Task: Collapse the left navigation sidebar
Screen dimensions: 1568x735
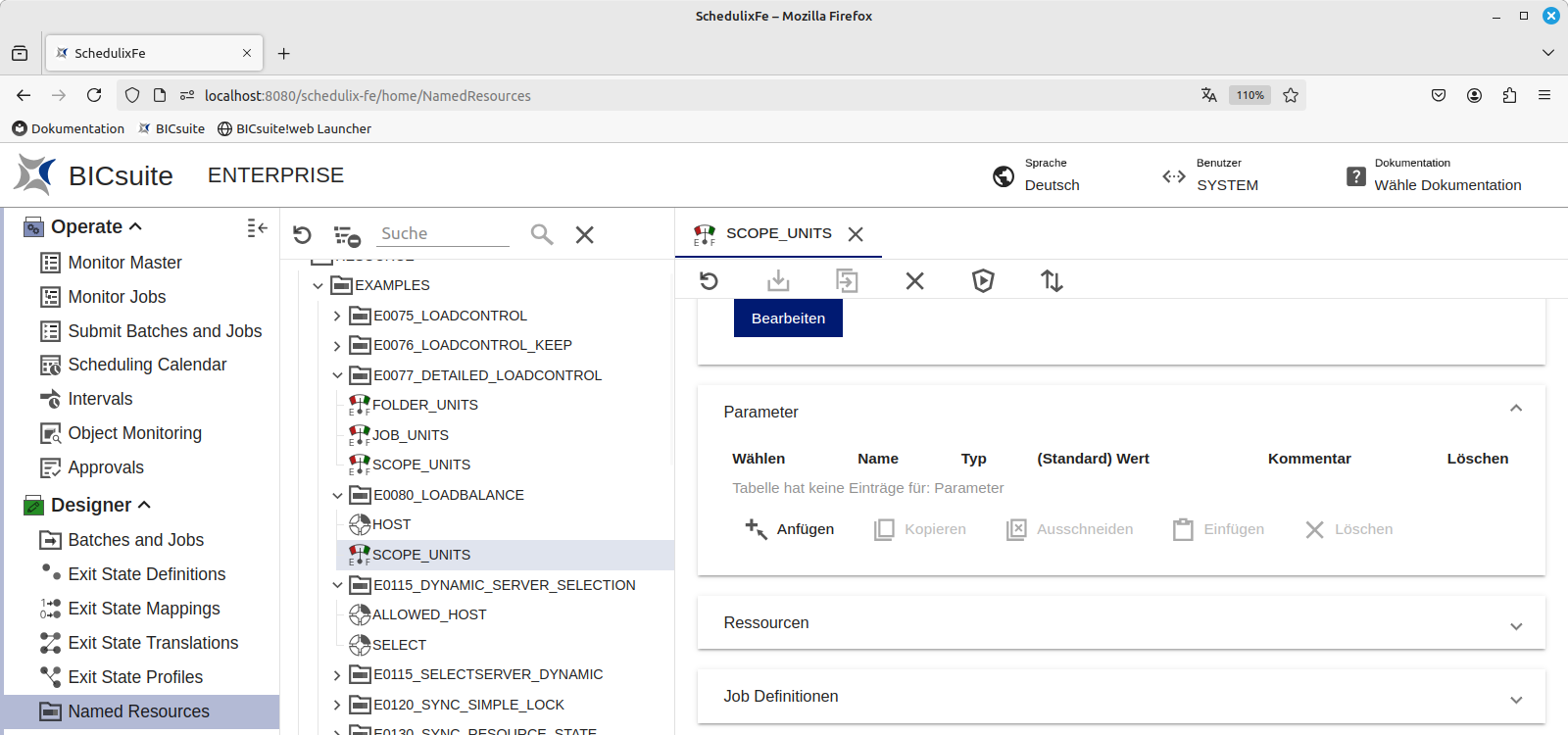Action: click(x=257, y=227)
